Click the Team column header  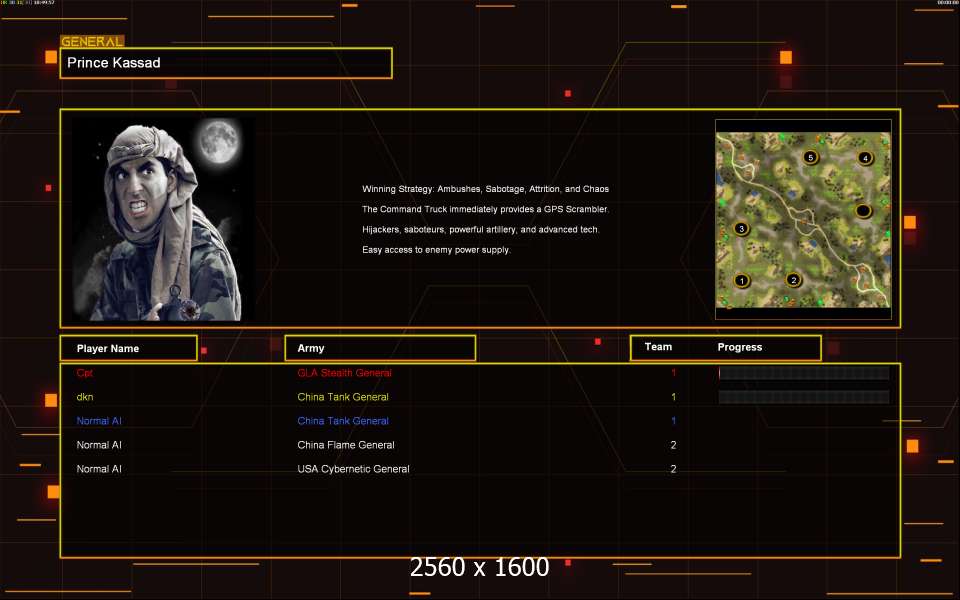tap(658, 347)
